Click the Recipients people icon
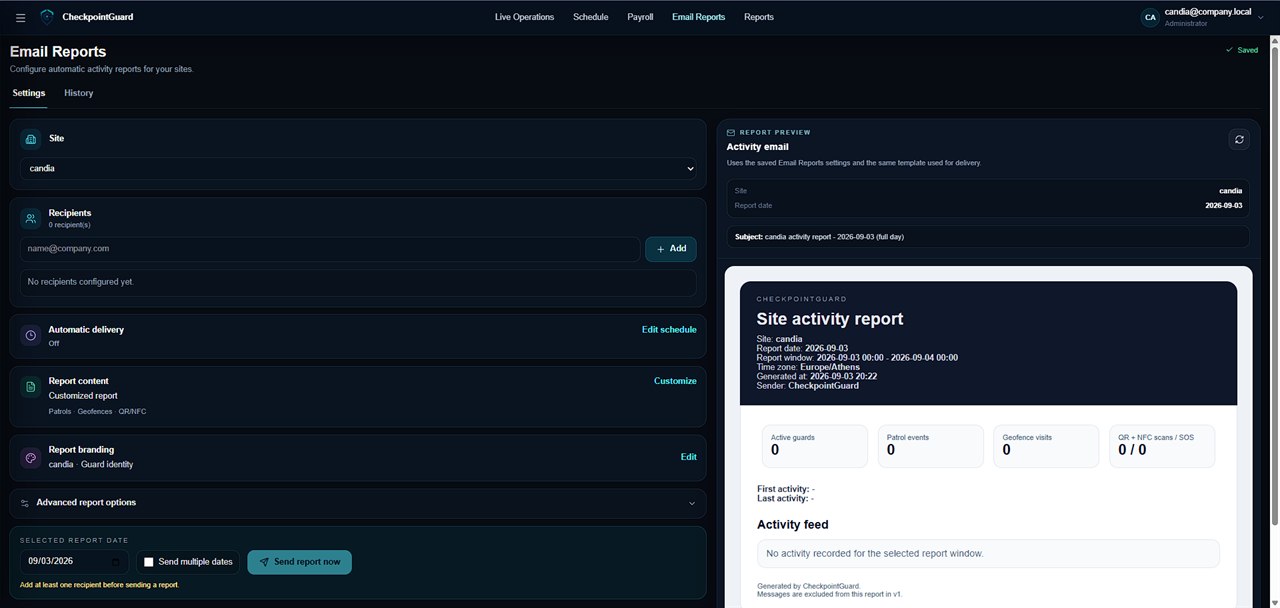 coord(31,217)
